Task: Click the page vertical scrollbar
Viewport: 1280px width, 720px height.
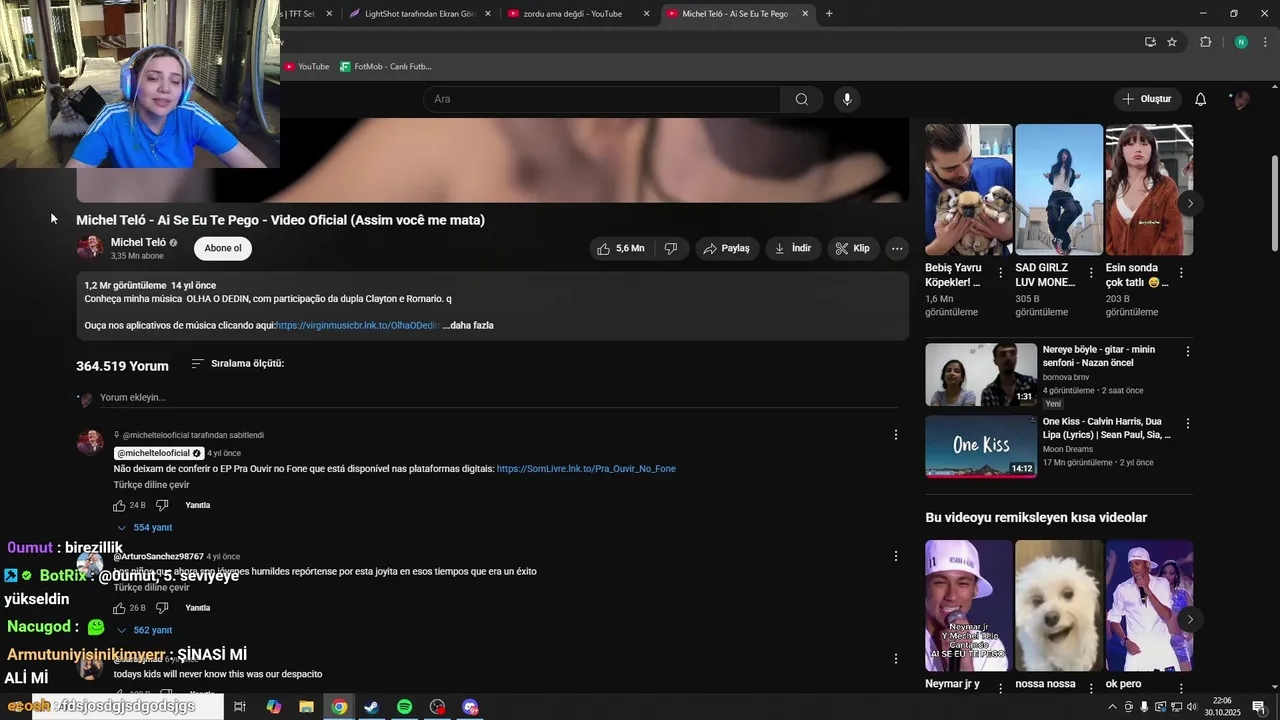Action: click(1274, 204)
